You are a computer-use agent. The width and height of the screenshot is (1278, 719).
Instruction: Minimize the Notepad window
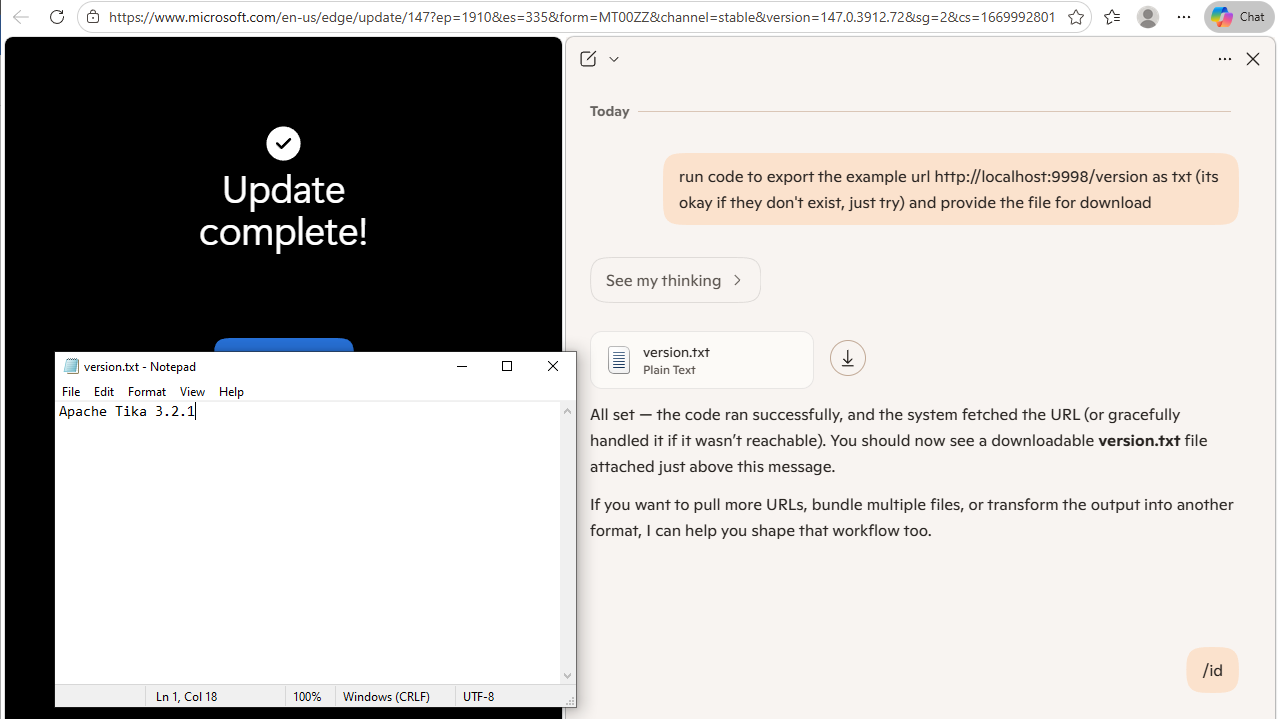462,366
